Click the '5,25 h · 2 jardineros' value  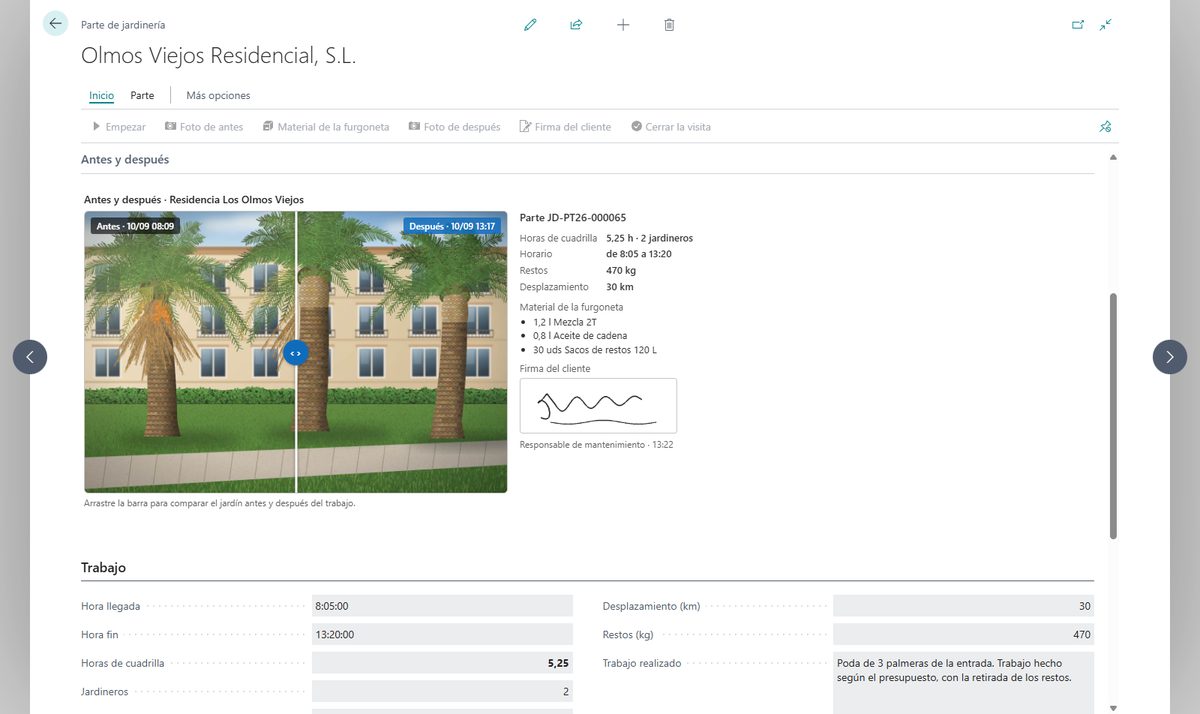click(x=649, y=238)
